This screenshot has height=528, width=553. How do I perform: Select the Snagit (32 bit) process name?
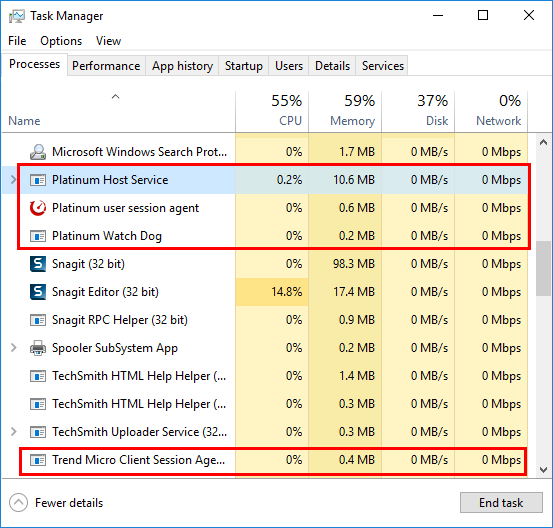(x=88, y=264)
